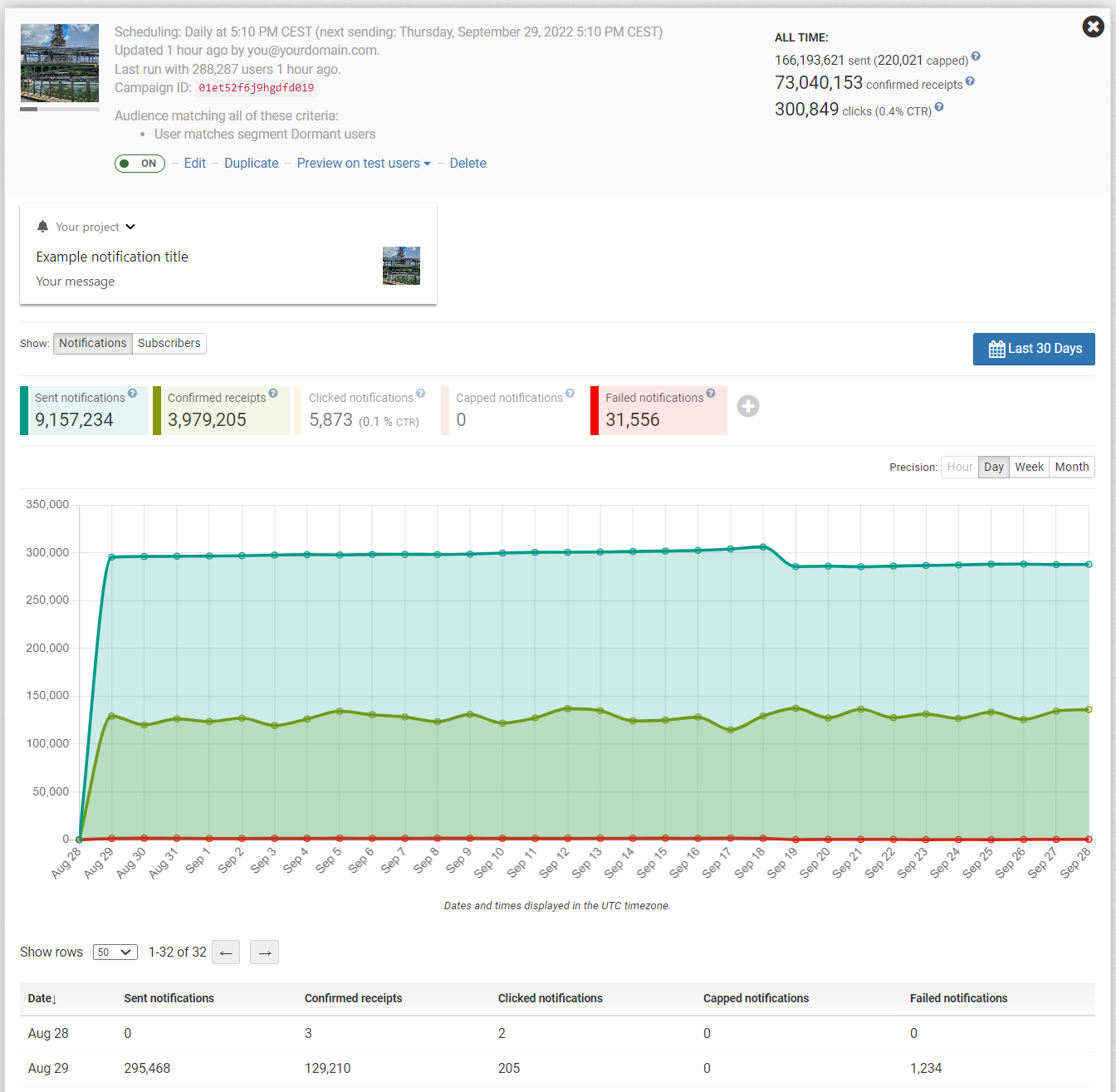Click Campaign ID code 01et52f6j9hgdfd019
This screenshot has width=1116, height=1092.
pyautogui.click(x=257, y=88)
